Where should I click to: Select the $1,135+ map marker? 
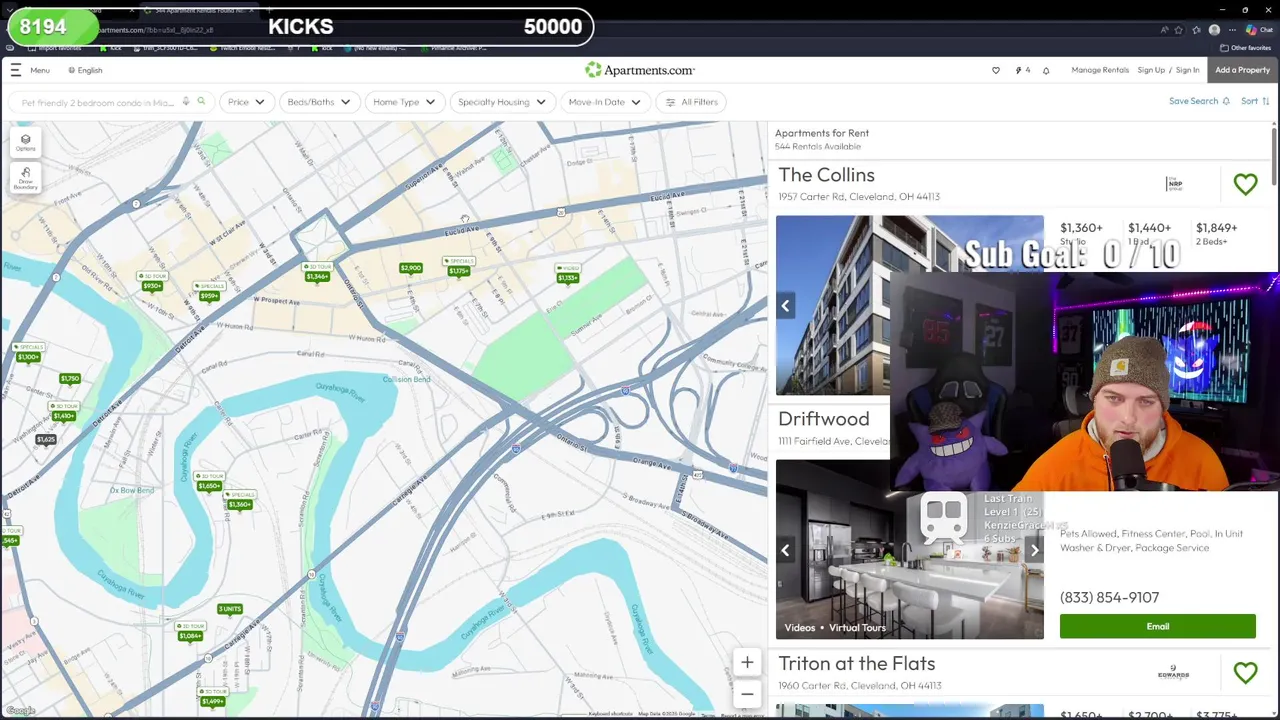pos(568,278)
